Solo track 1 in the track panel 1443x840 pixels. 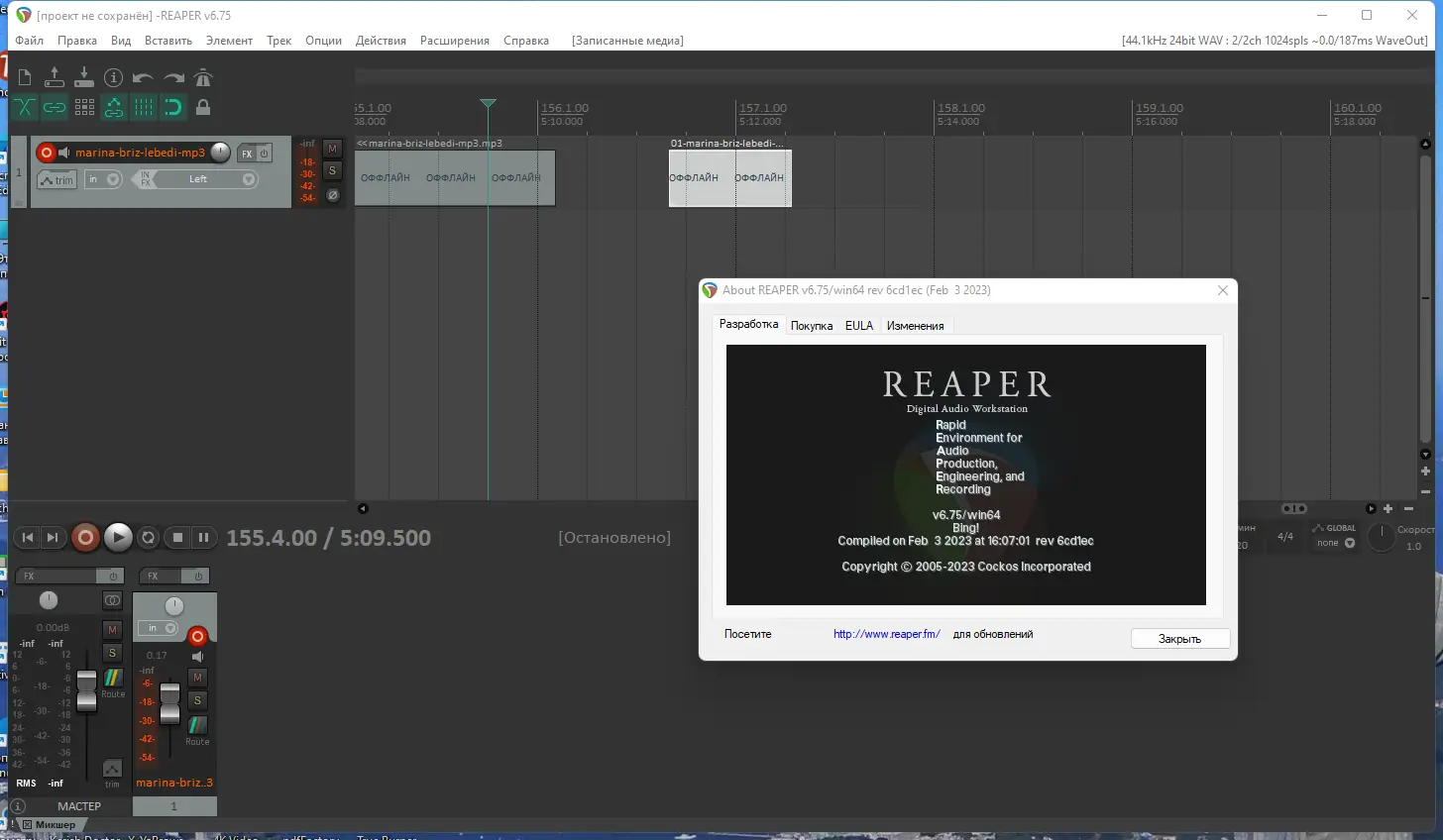[333, 170]
